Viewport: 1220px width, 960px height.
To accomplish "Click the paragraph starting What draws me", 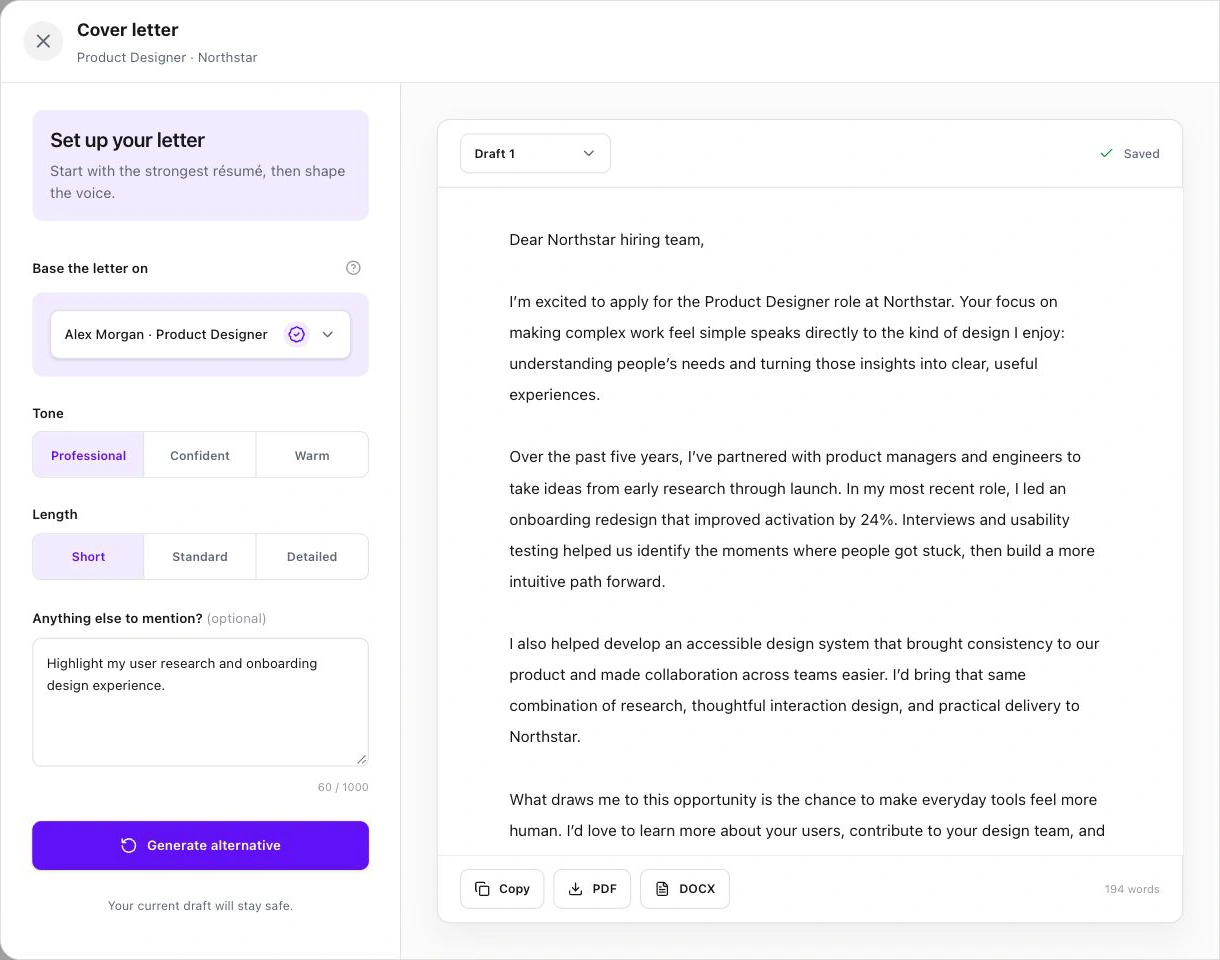I will [x=807, y=815].
